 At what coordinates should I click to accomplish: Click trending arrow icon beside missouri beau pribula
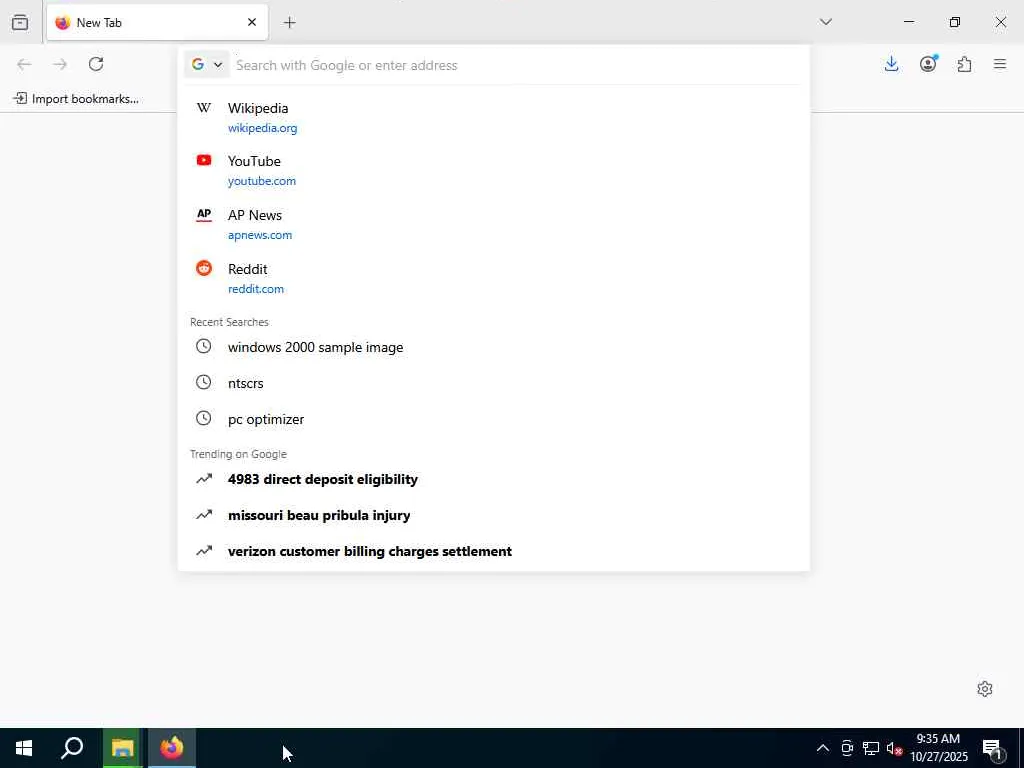pos(204,515)
